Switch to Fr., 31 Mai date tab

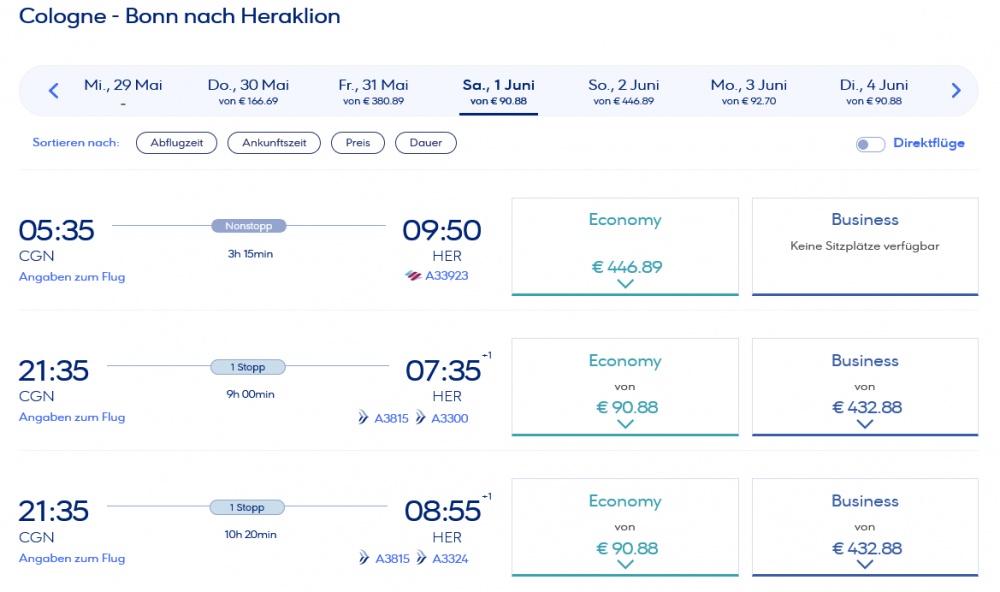click(x=373, y=91)
